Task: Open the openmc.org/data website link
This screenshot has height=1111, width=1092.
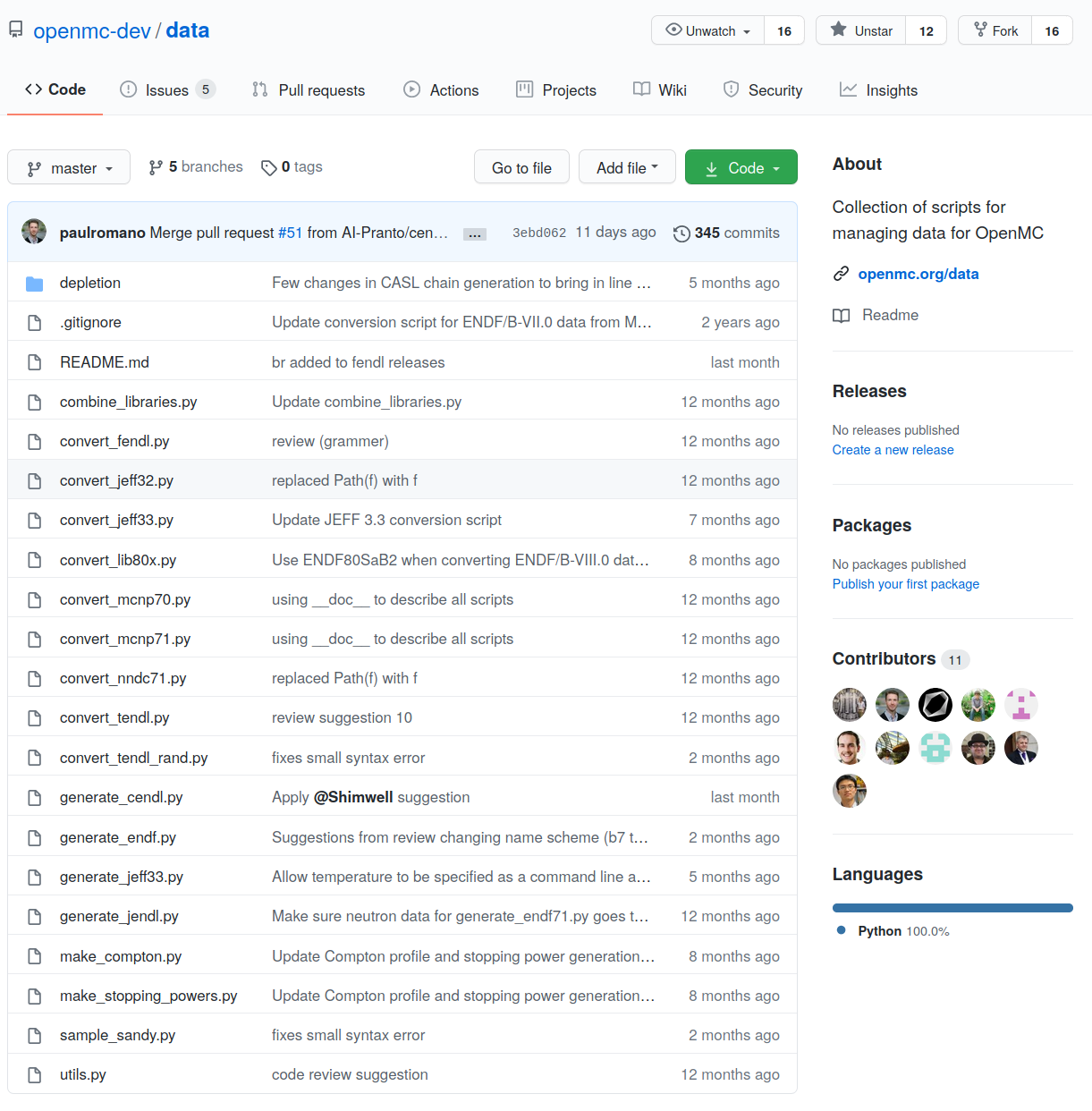Action: pyautogui.click(x=918, y=274)
